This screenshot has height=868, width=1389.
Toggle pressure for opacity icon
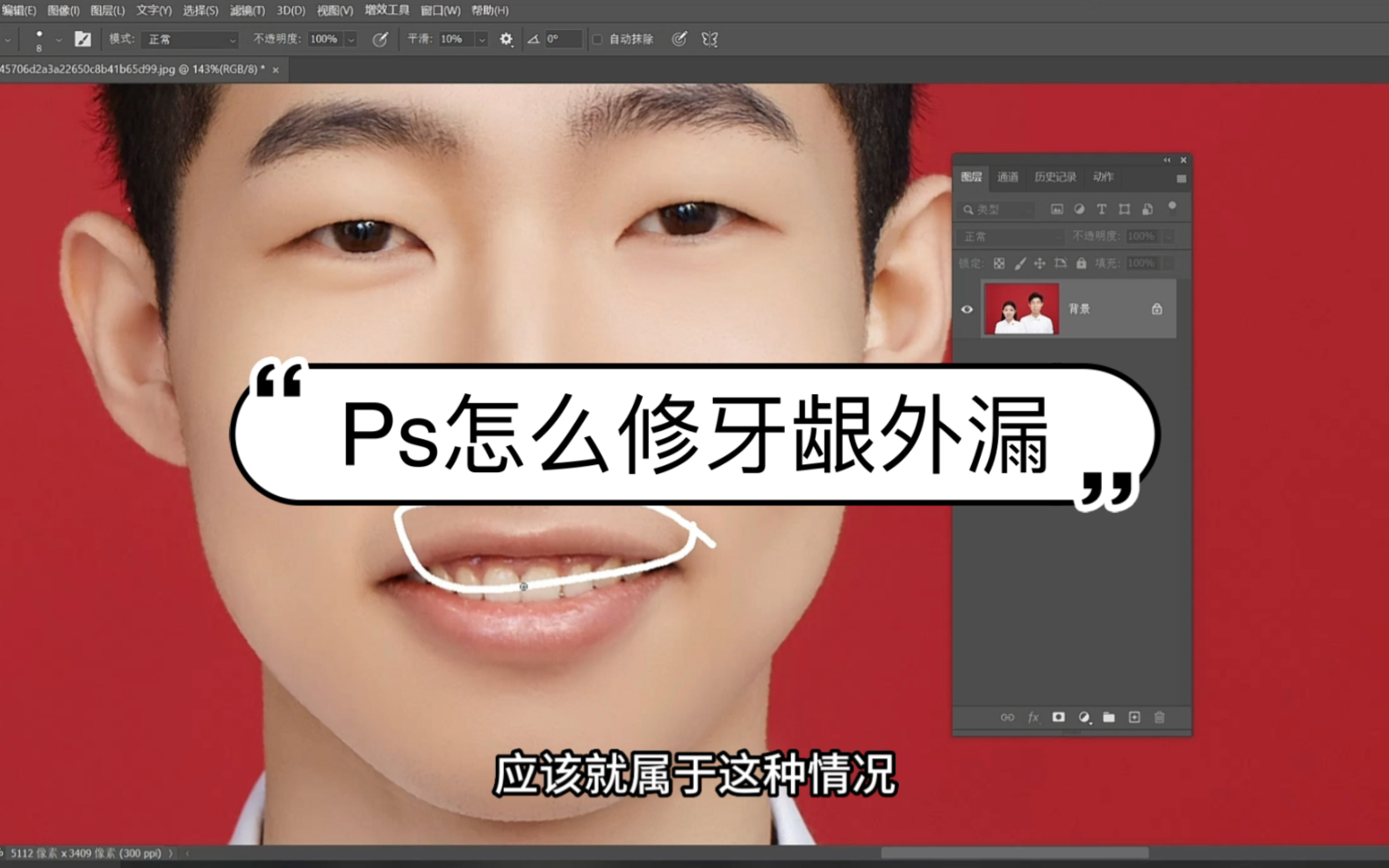pyautogui.click(x=380, y=39)
